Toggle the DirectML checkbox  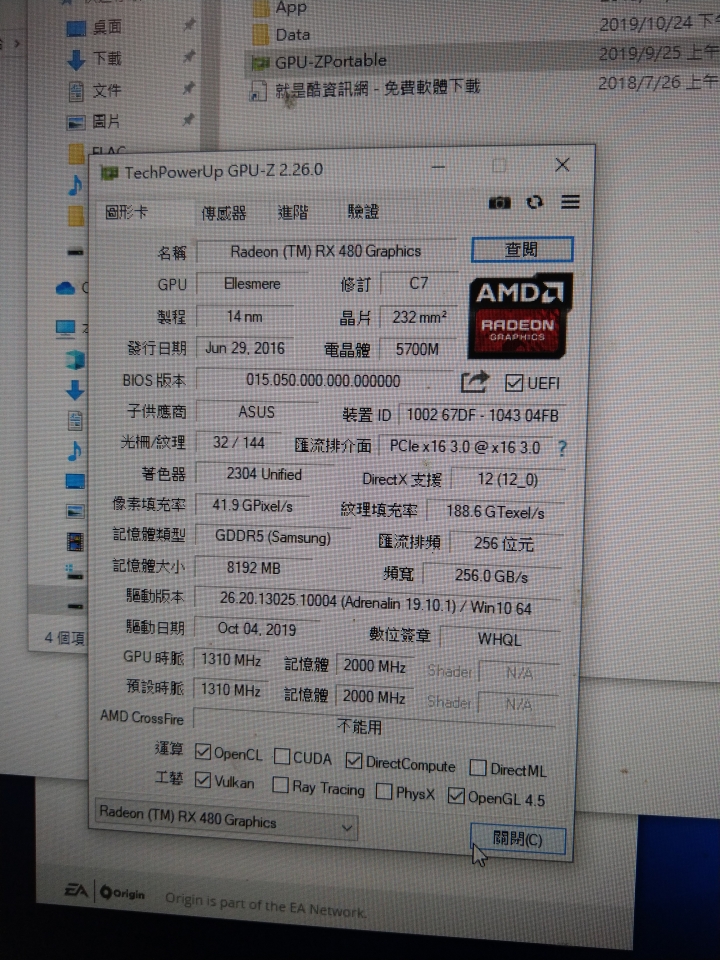click(x=478, y=767)
